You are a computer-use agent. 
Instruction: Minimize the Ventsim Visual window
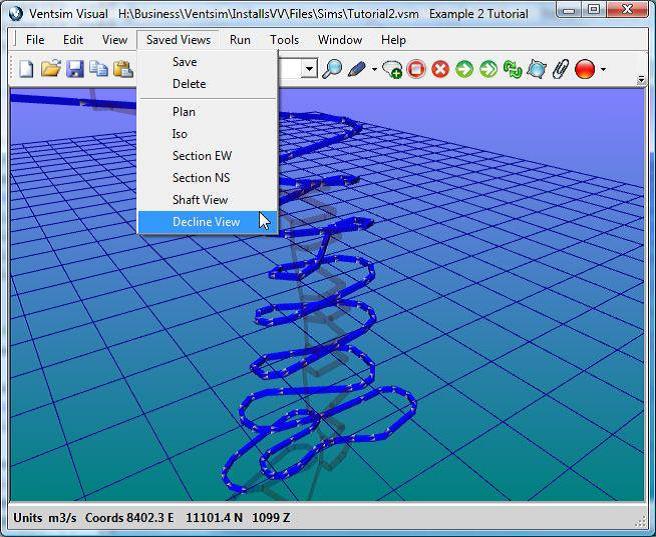pyautogui.click(x=569, y=10)
